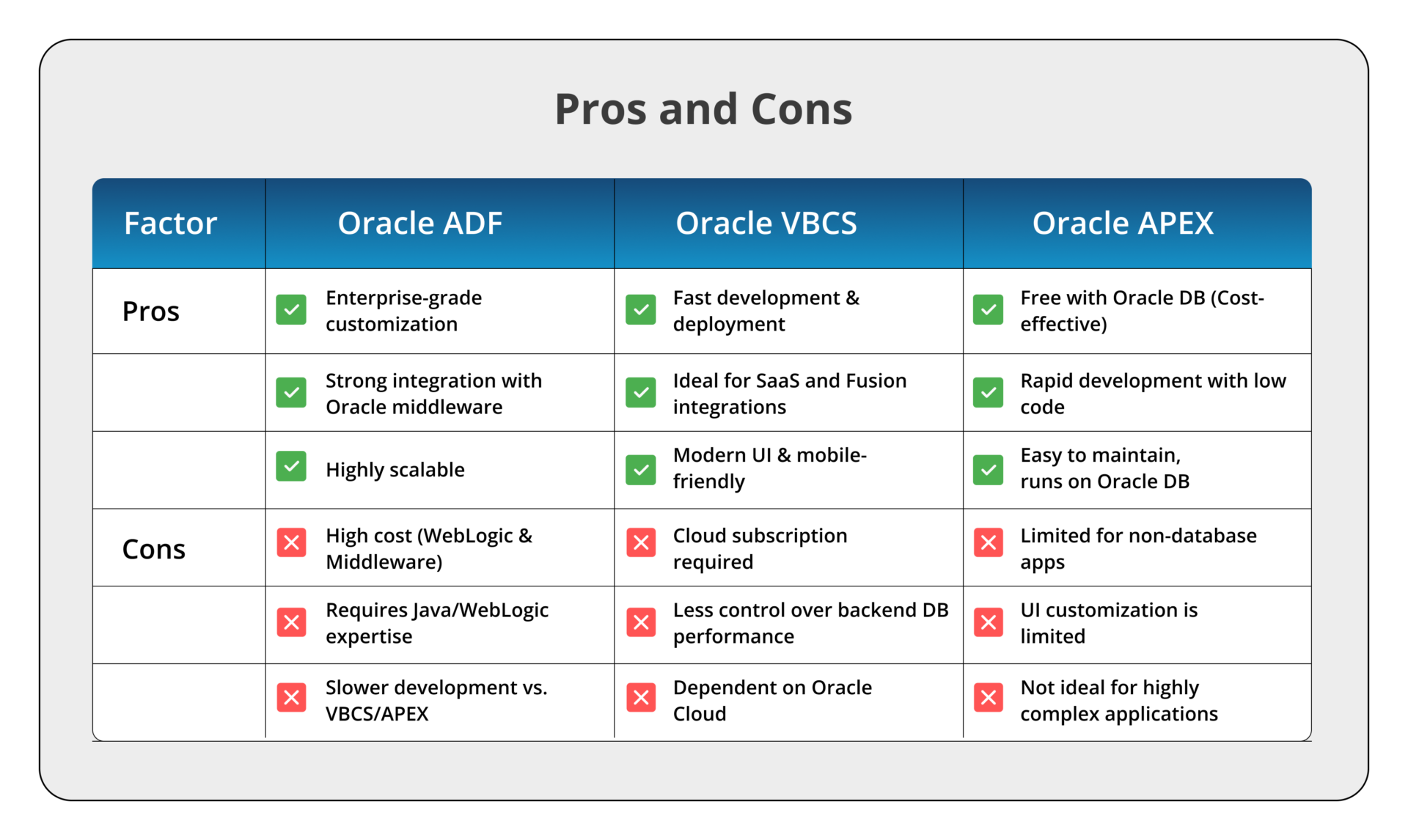Image resolution: width=1408 pixels, height=840 pixels.
Task: Click the green check beside Modern UI & mobile-friendly
Action: pos(641,470)
